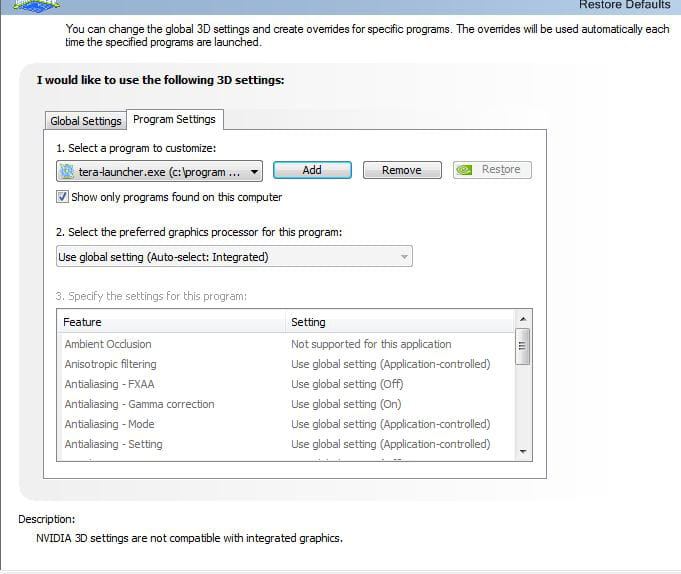The height and width of the screenshot is (574, 681).
Task: Click the 'Use global setting (Off)' value
Action: tap(347, 384)
